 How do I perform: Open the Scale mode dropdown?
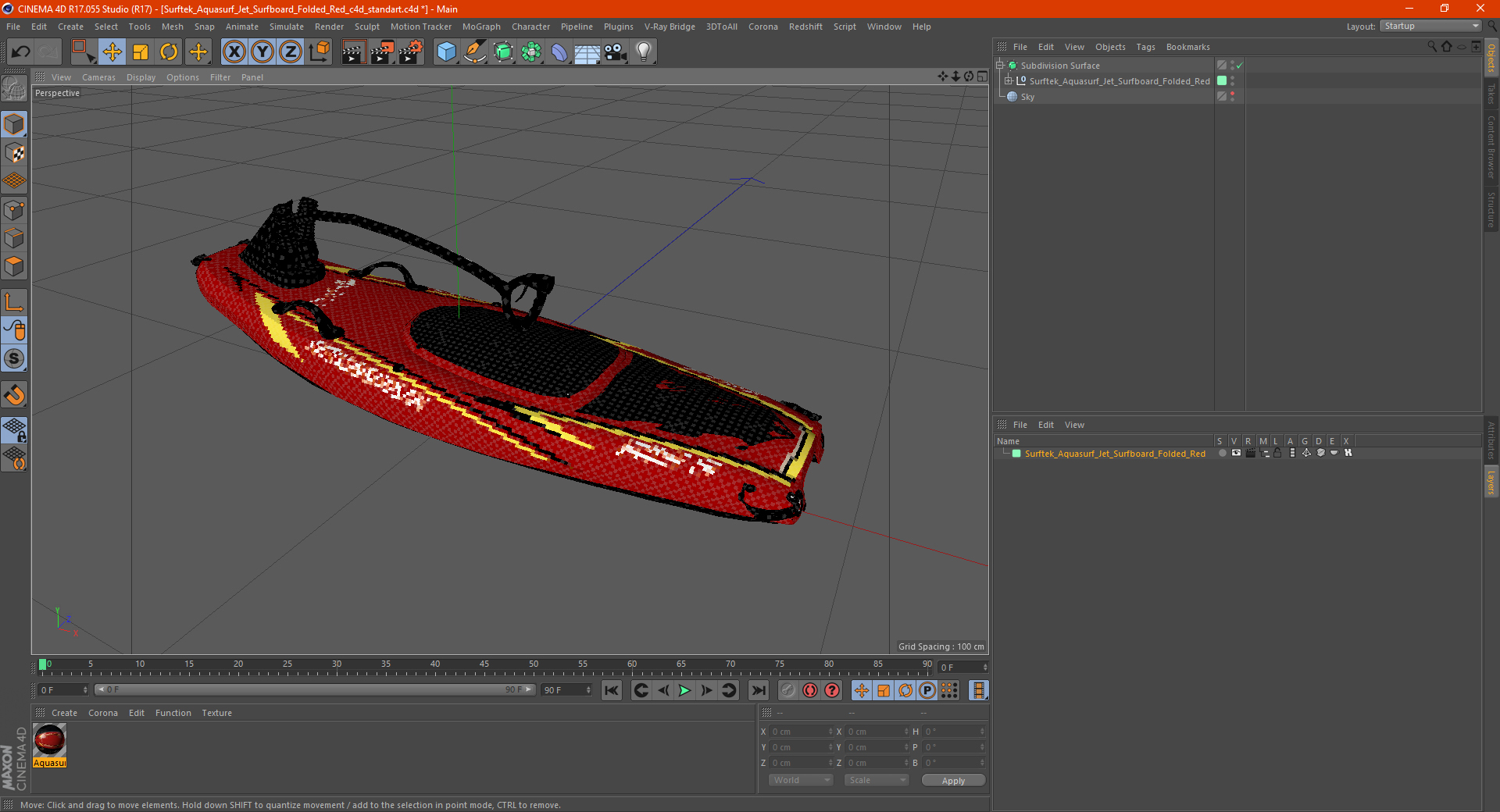(x=876, y=780)
